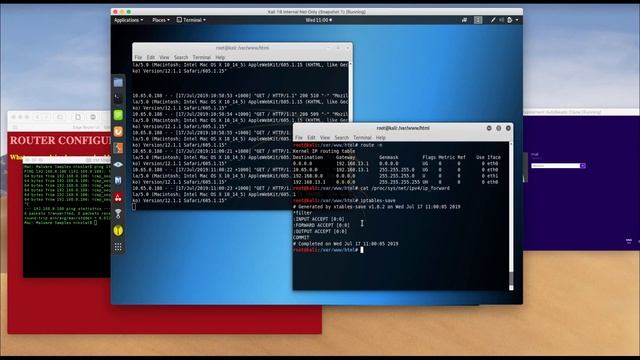Open the yellow round dock icon
The height and width of the screenshot is (360, 640).
coord(118,231)
